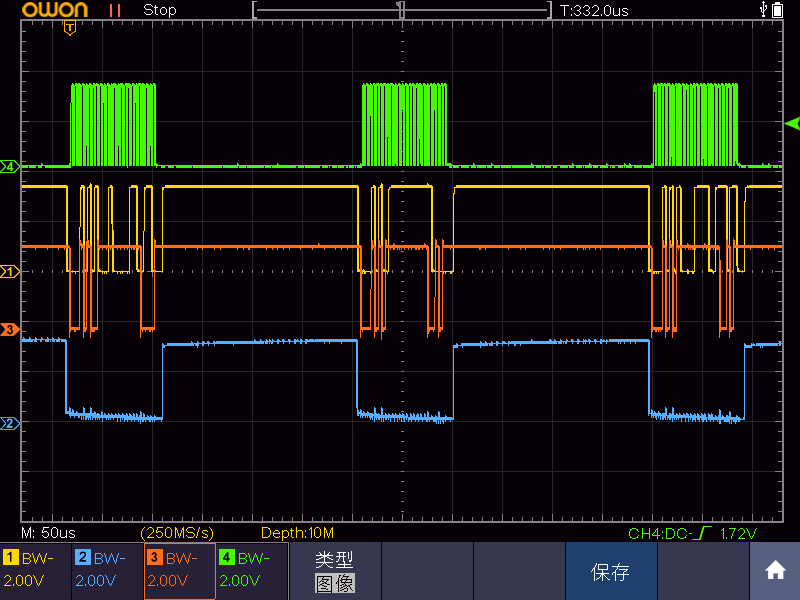Click the T:332.0us time readout
The height and width of the screenshot is (600, 800).
click(594, 11)
